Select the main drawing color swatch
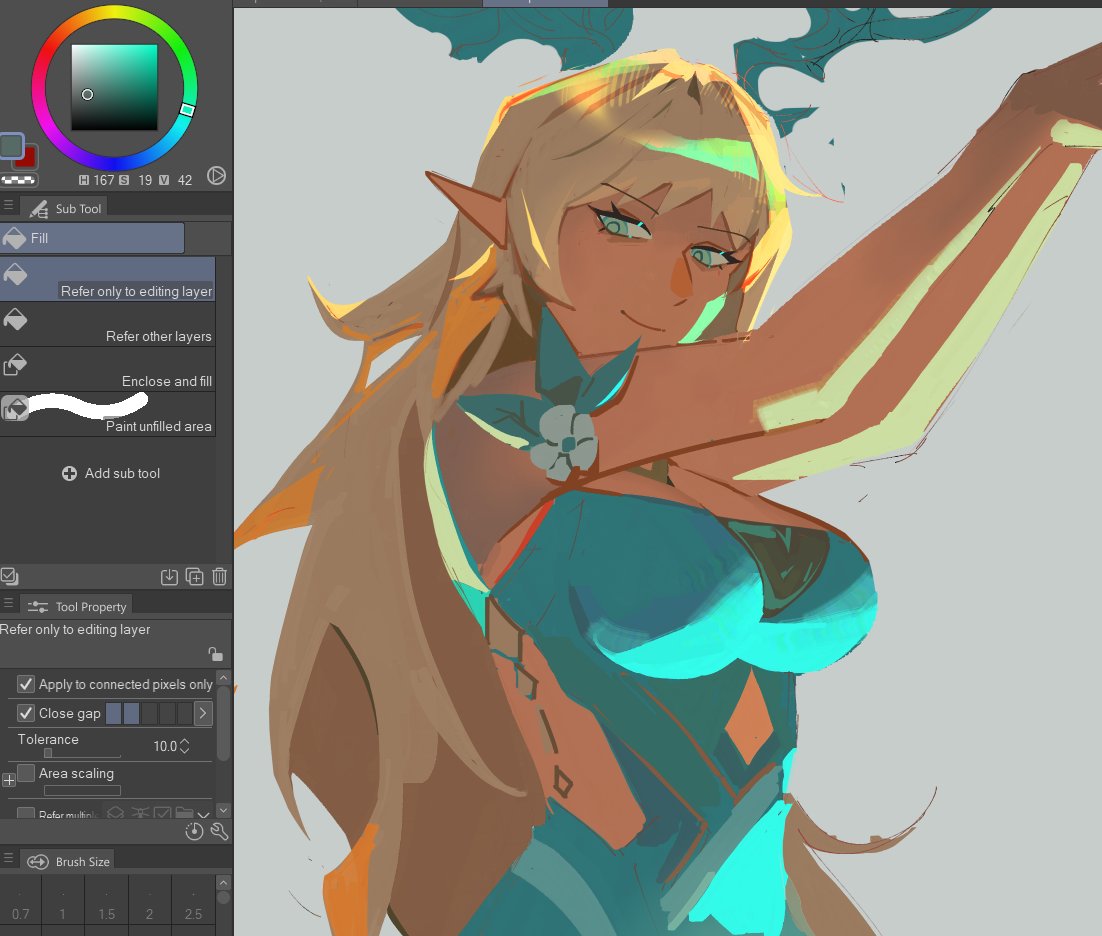Viewport: 1102px width, 936px height. click(x=12, y=145)
